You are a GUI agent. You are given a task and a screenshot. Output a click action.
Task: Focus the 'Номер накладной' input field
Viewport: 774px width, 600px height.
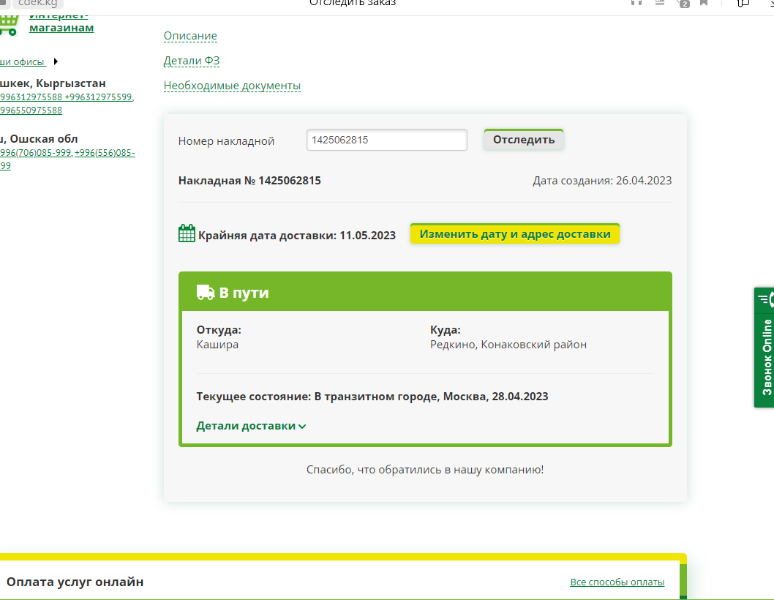[386, 140]
